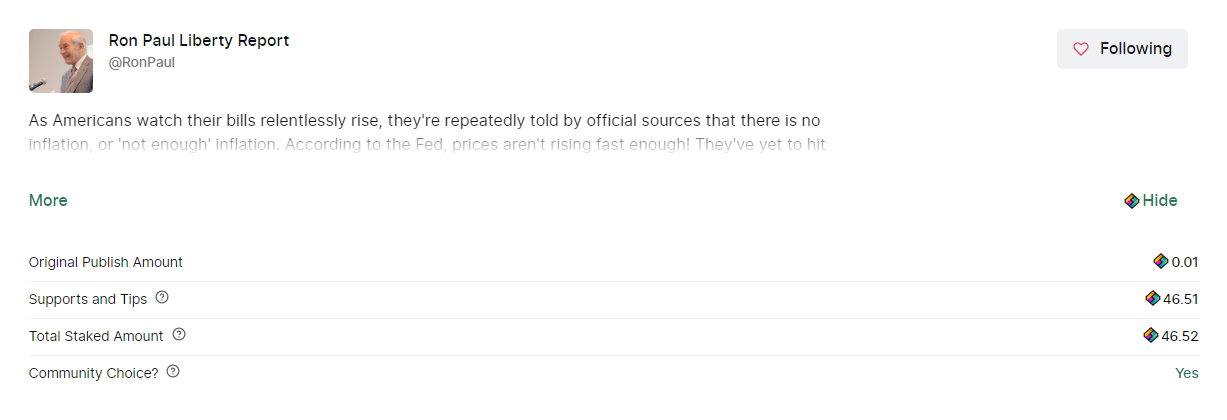Expand the description with More
The width and height of the screenshot is (1227, 420).
(x=48, y=200)
